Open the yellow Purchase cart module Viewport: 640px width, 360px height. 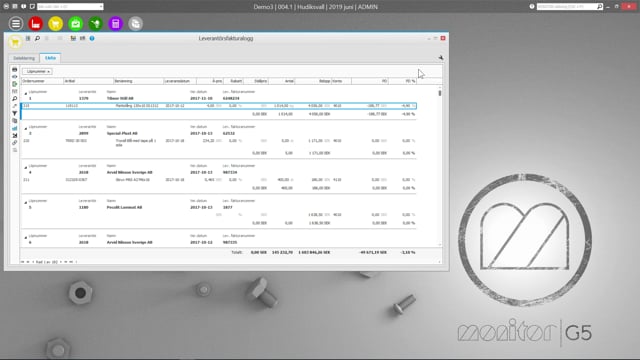pyautogui.click(x=56, y=24)
